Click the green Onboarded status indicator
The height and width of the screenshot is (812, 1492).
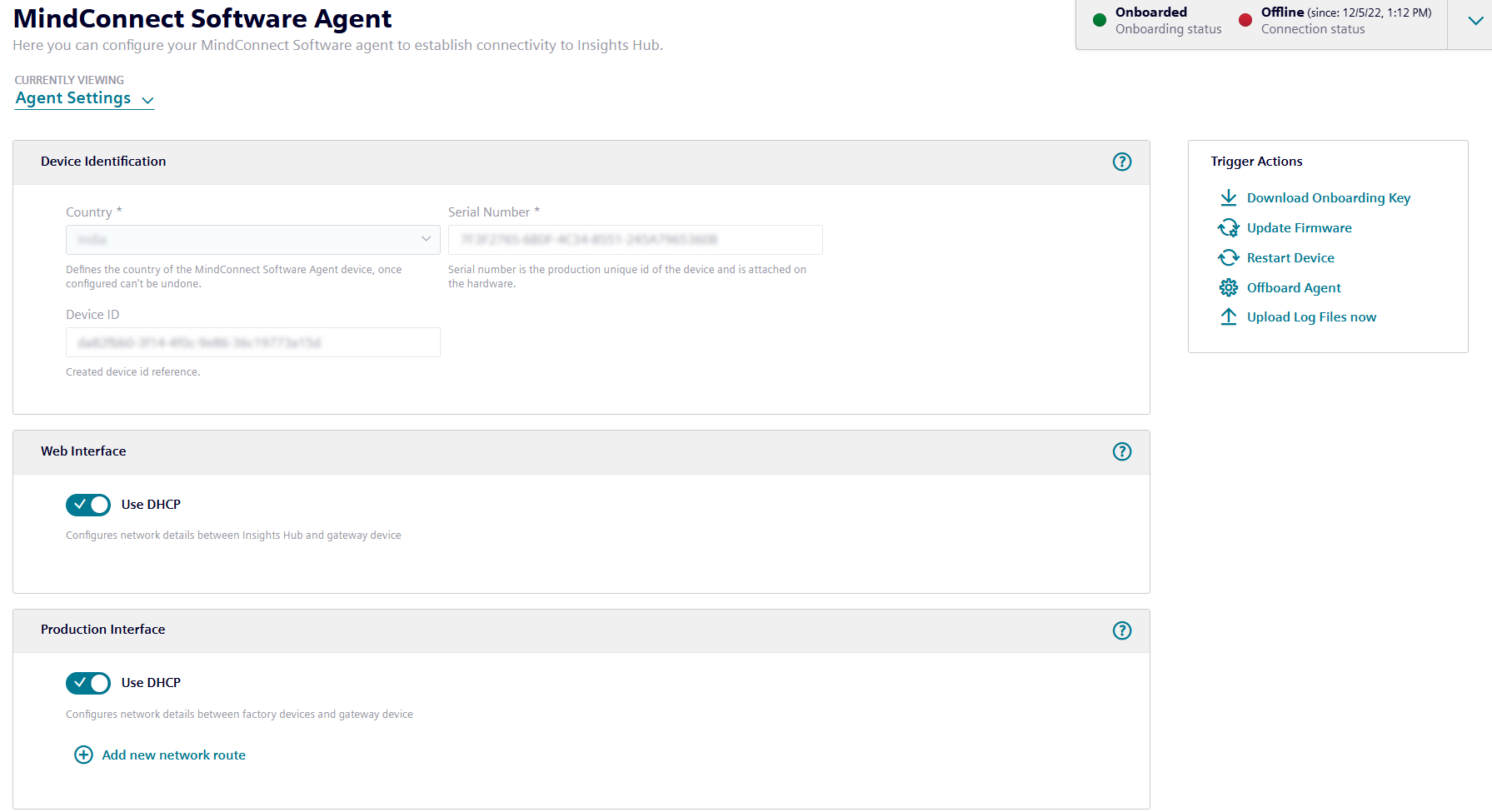tap(1099, 20)
